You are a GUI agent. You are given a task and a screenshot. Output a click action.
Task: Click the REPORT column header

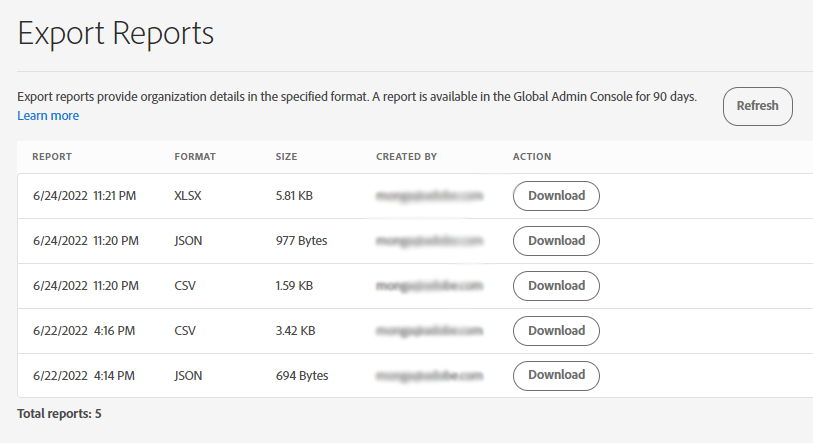(x=52, y=157)
